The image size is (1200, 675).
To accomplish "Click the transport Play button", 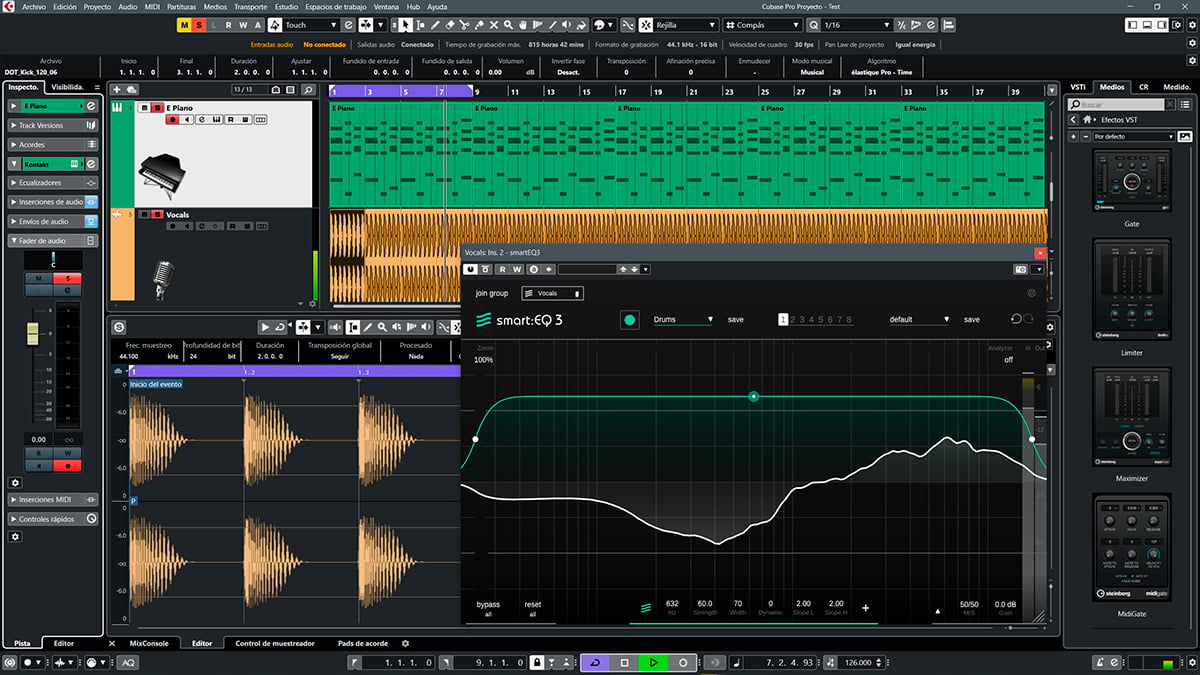I will (653, 662).
